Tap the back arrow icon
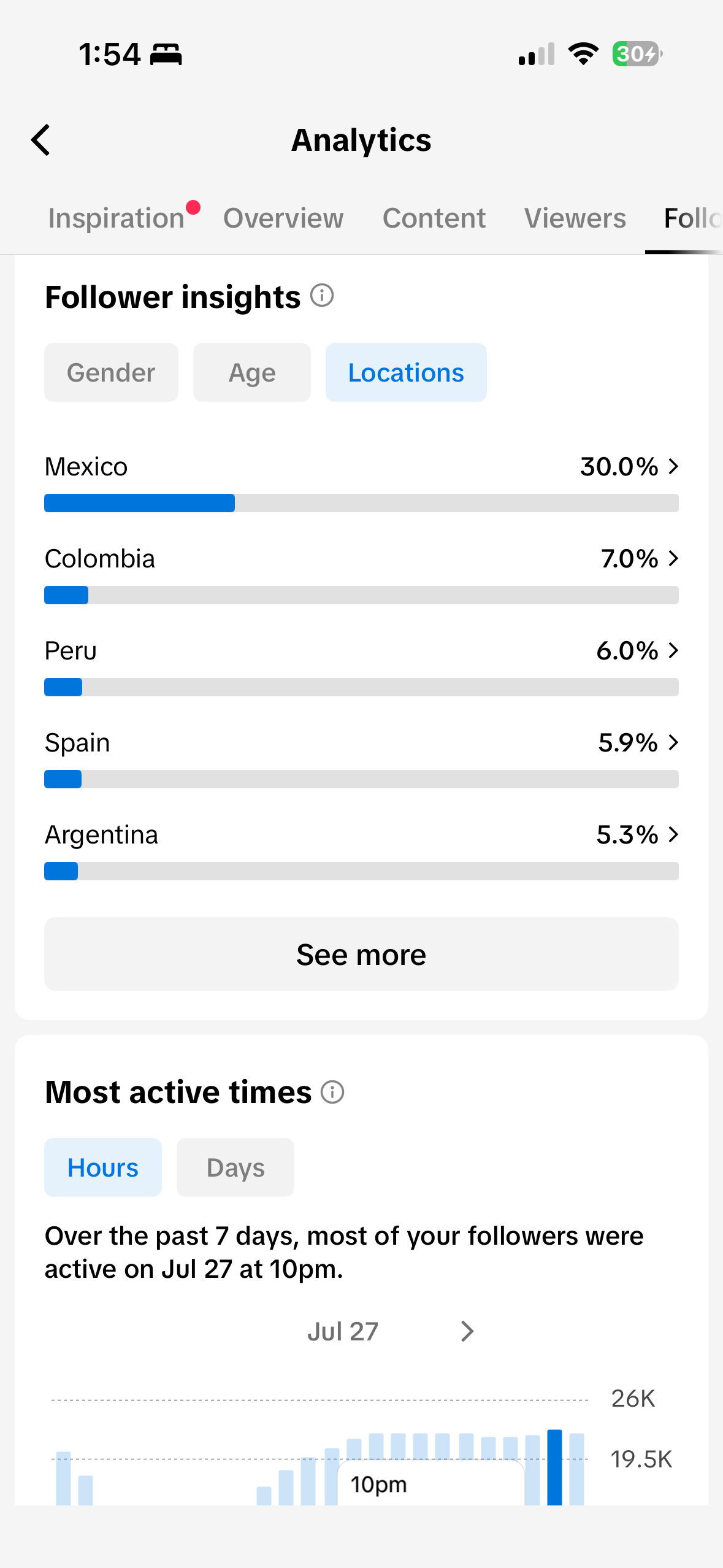This screenshot has width=723, height=1568. [x=41, y=140]
